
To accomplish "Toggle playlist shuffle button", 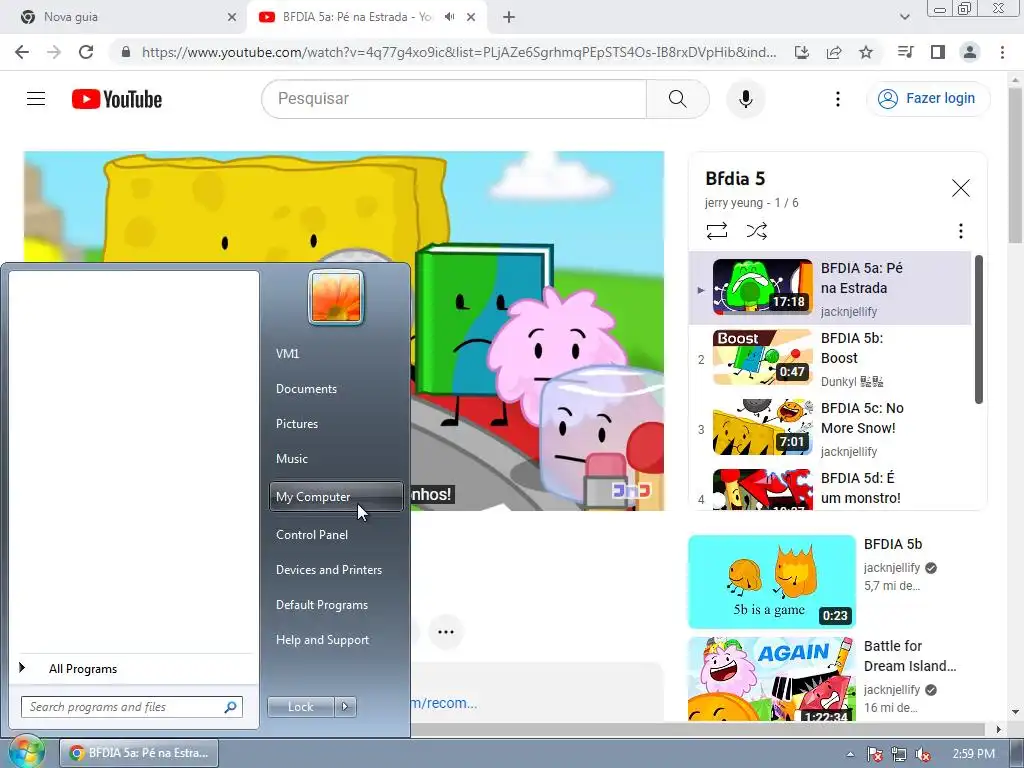I will click(756, 231).
